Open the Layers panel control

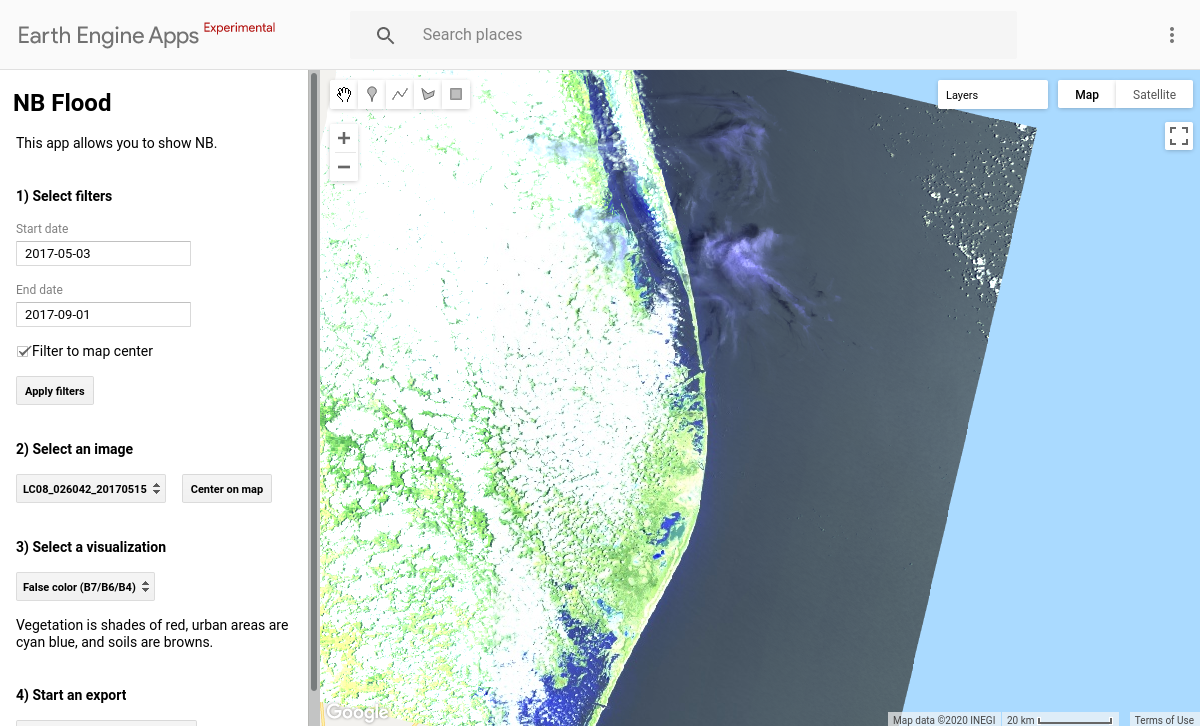coord(992,94)
